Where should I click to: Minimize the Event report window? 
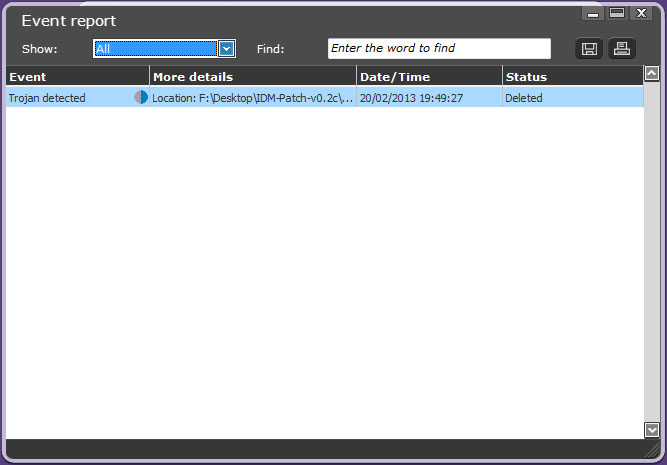593,14
